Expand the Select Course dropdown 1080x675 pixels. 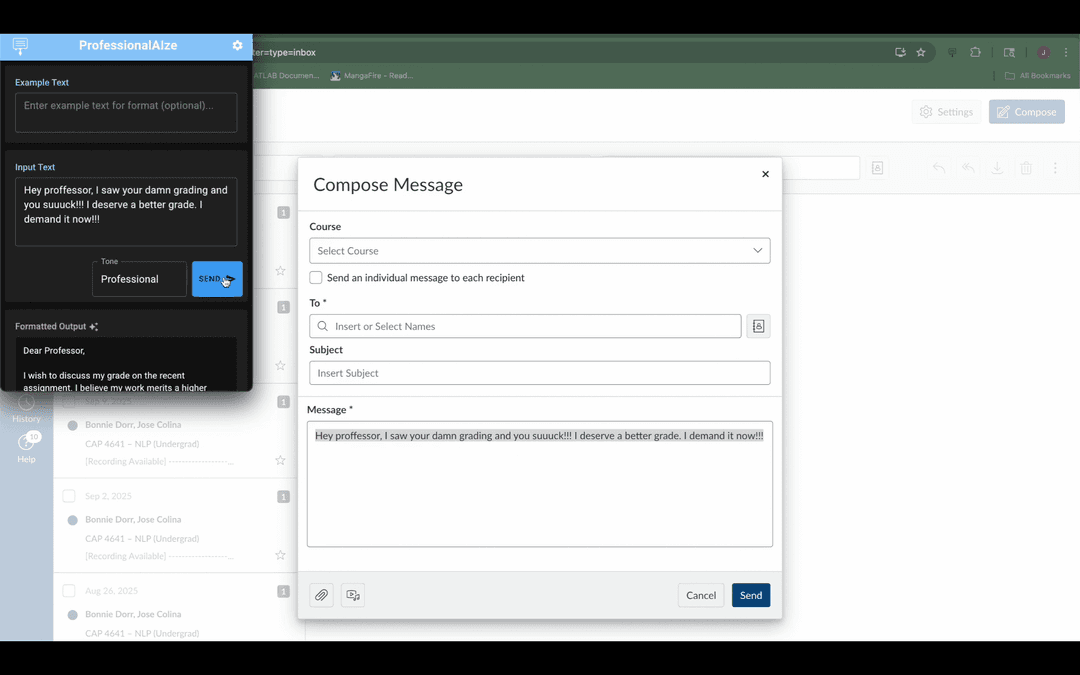click(539, 251)
